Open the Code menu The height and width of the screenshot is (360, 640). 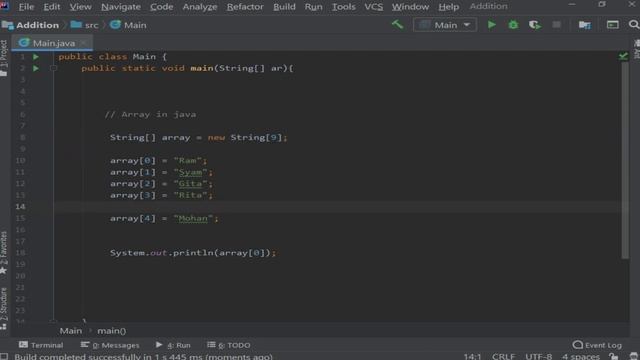[162, 7]
